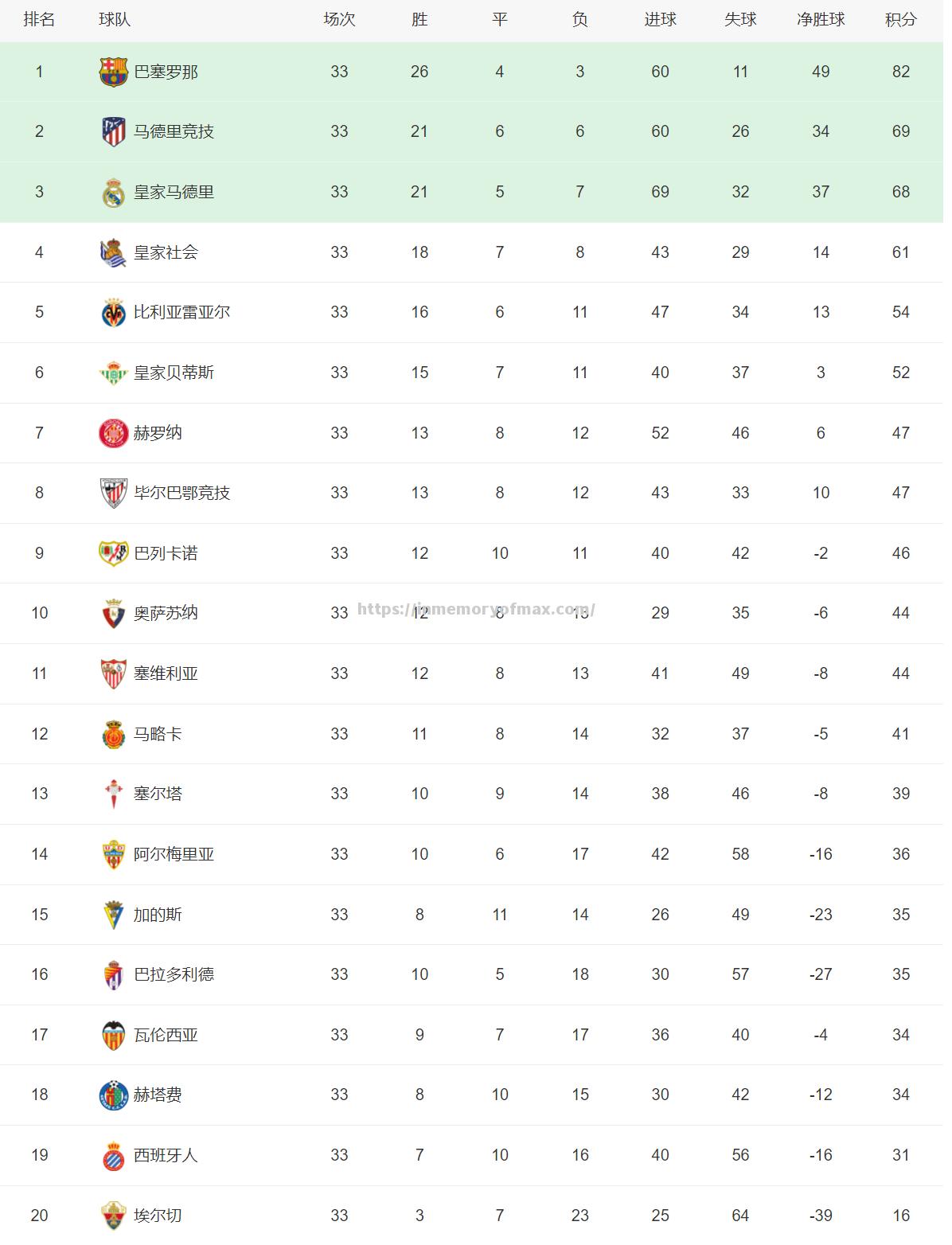Click the Atlético Madrid crest icon
This screenshot has width=952, height=1245.
coord(114,131)
